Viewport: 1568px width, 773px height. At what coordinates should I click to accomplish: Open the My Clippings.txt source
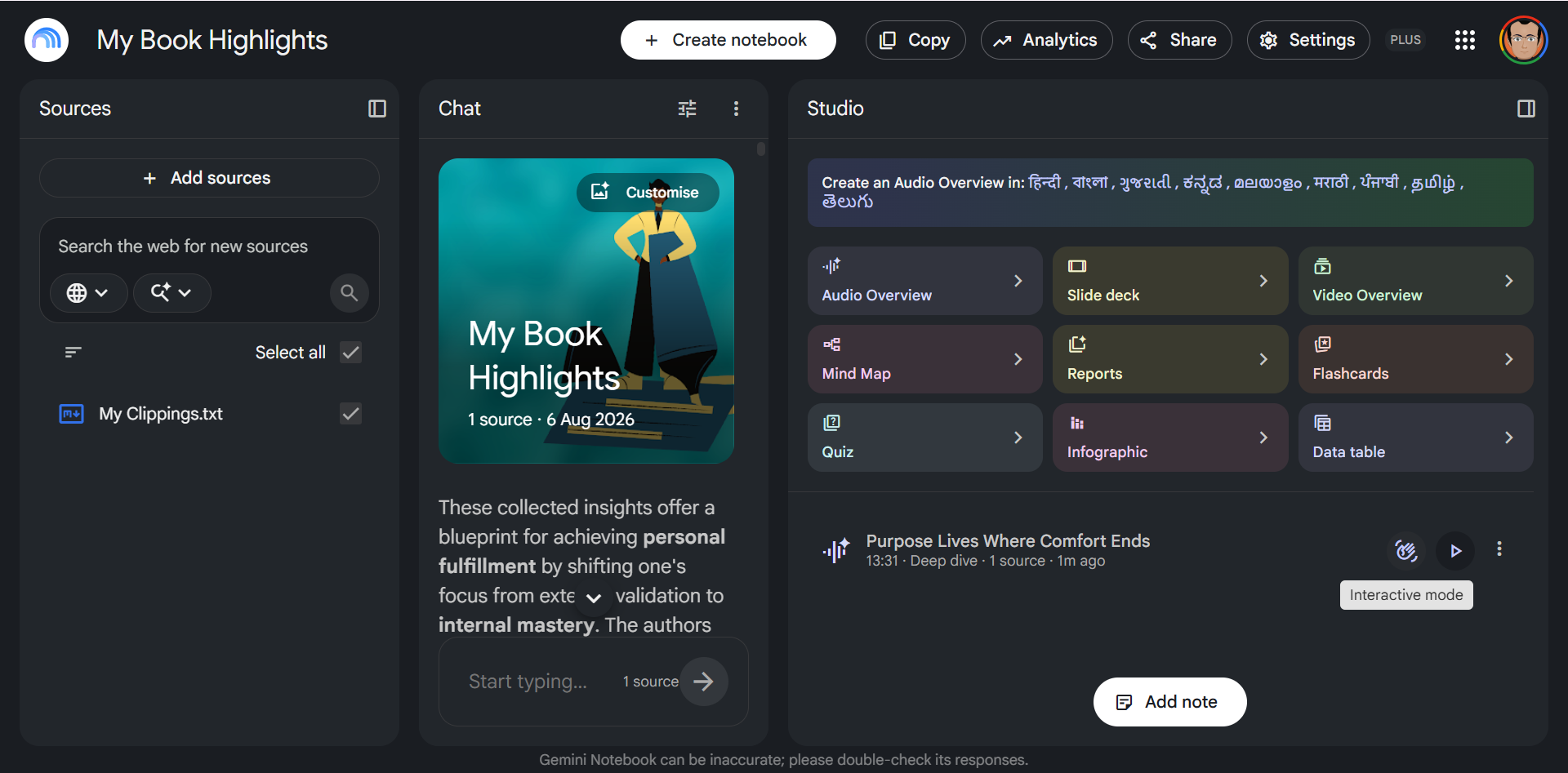(x=161, y=414)
